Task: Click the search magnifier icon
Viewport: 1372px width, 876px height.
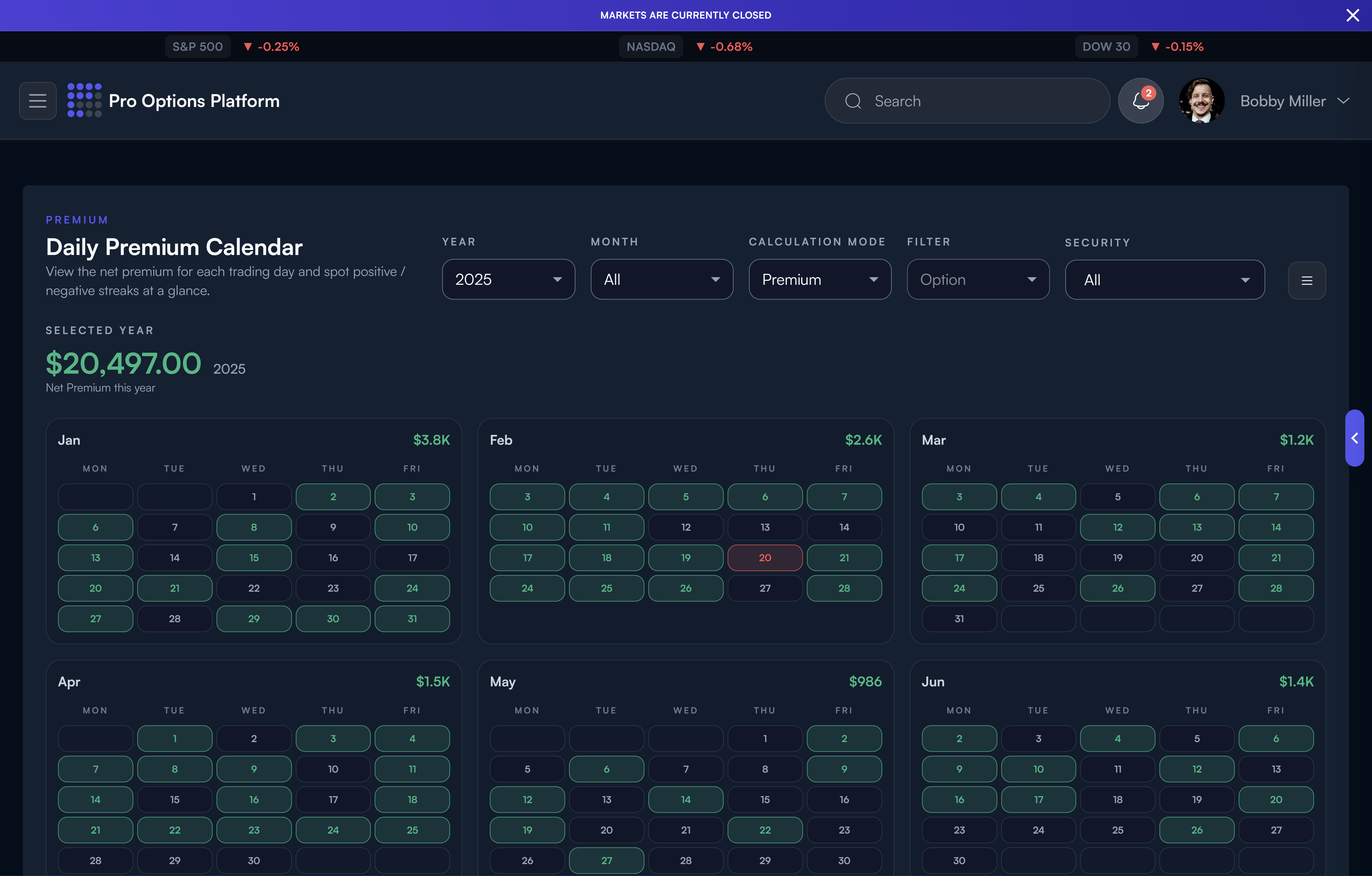Action: [x=853, y=101]
